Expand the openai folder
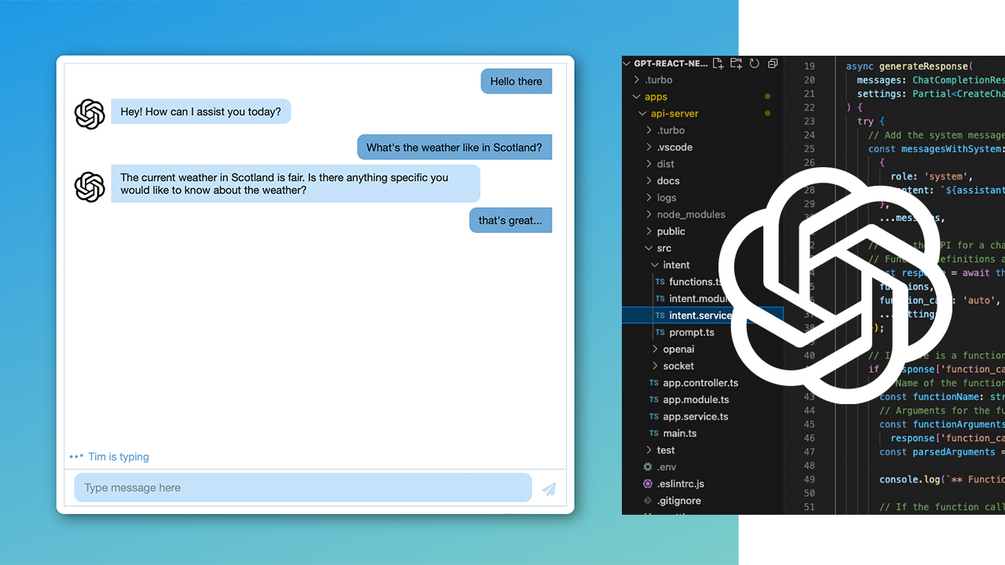Screen dimensions: 1005x565 (654, 349)
